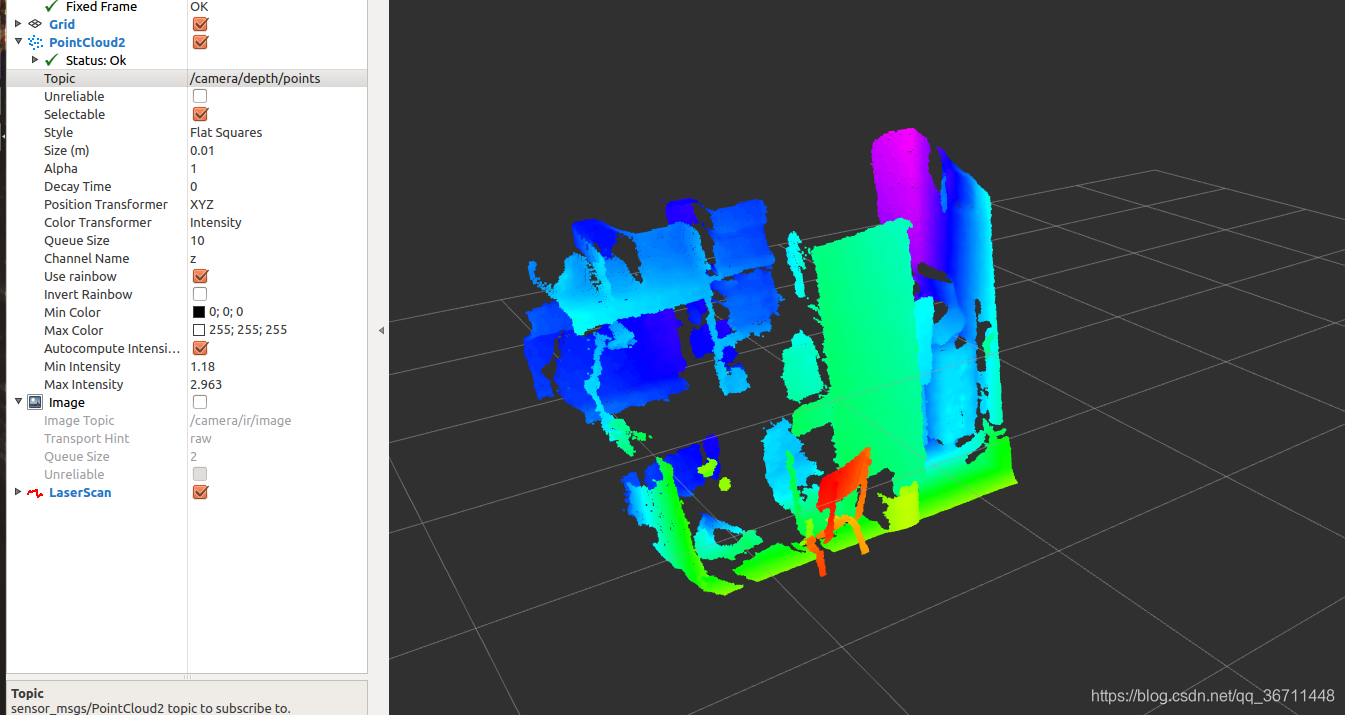
Task: Click the Grid display icon
Action: [35, 24]
